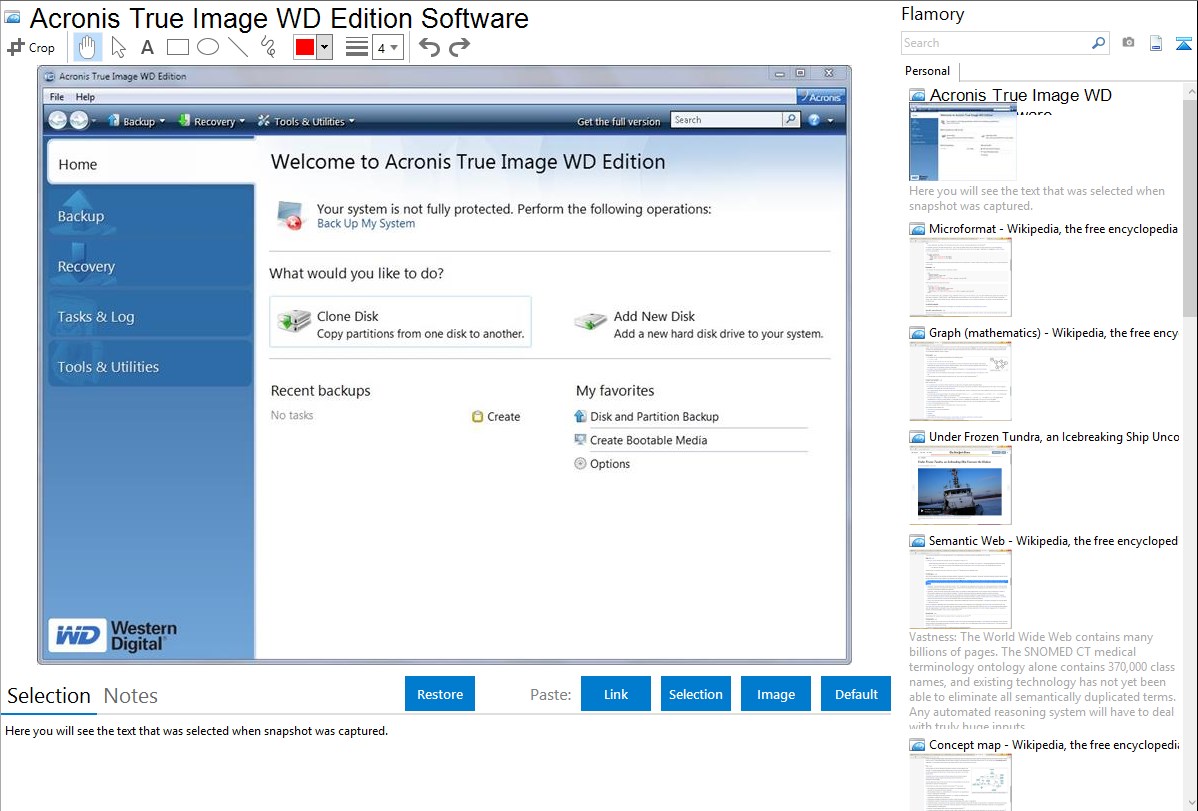Screen dimensions: 1198x811
Task: Click the Western Digital logo
Action: [112, 635]
